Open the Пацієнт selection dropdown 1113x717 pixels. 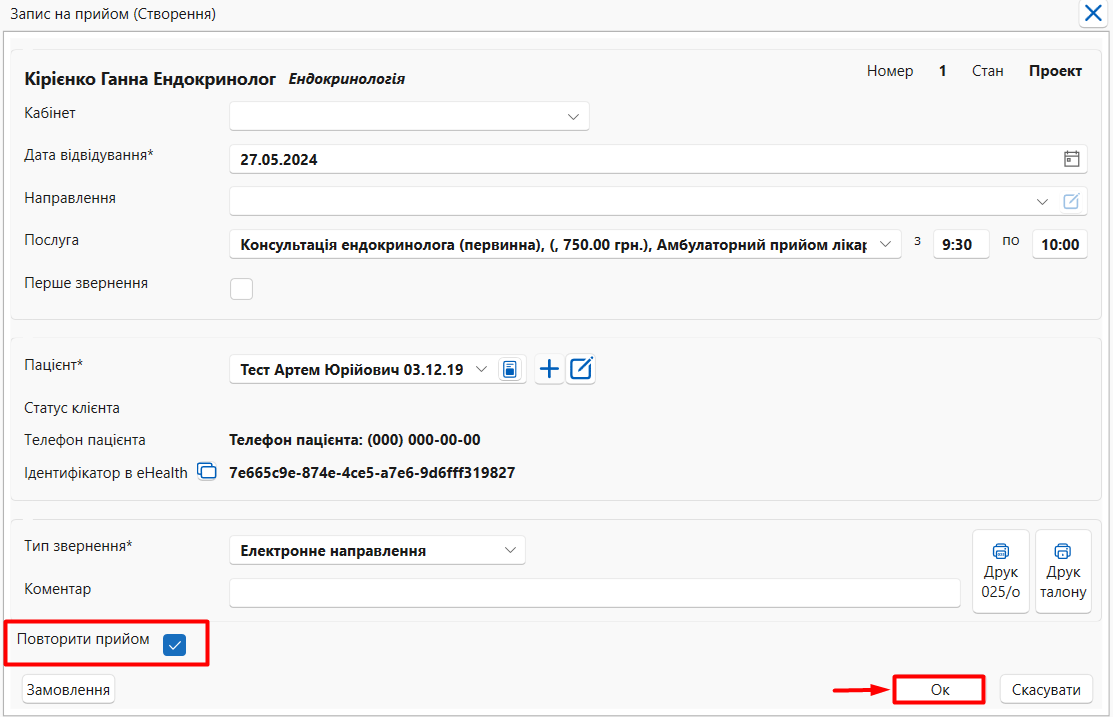(x=481, y=369)
